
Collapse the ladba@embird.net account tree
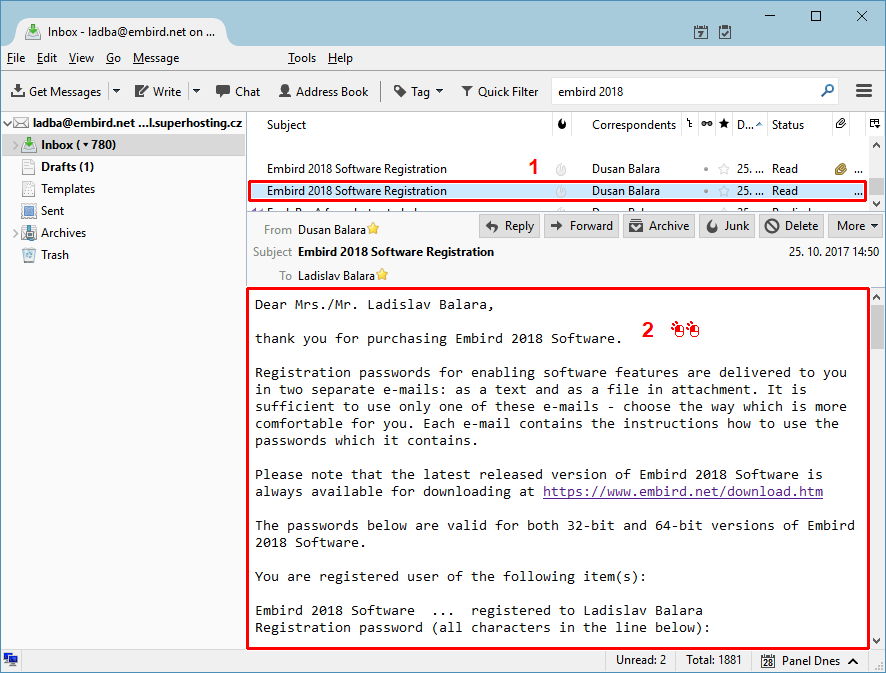tap(7, 123)
